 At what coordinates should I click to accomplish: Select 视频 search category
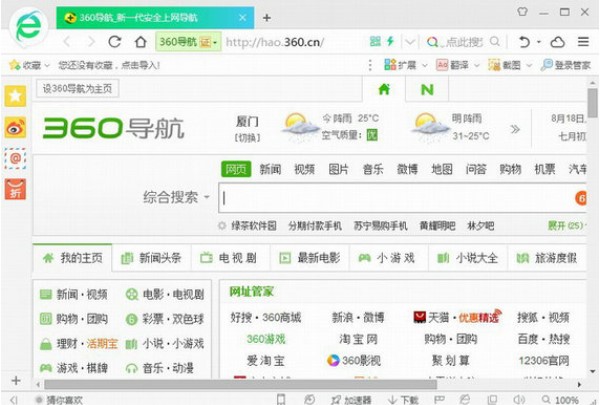point(304,169)
